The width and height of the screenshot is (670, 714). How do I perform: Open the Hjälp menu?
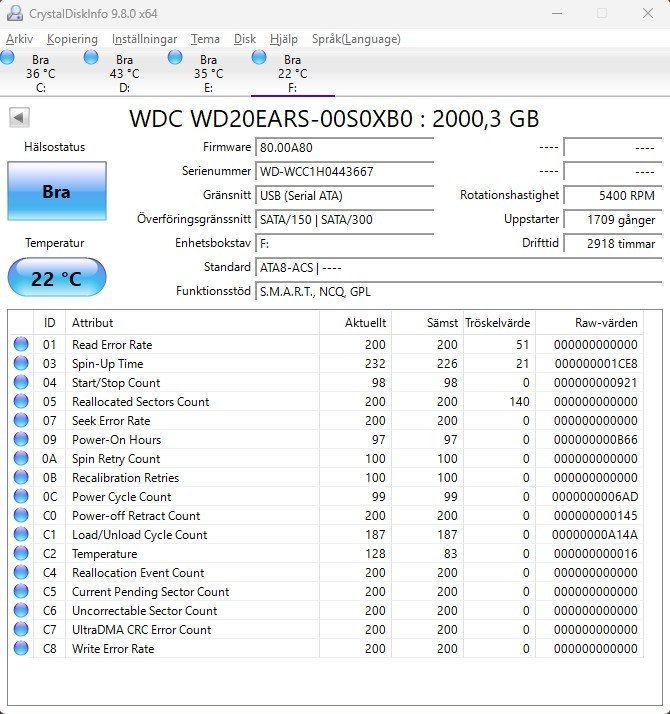pyautogui.click(x=284, y=39)
